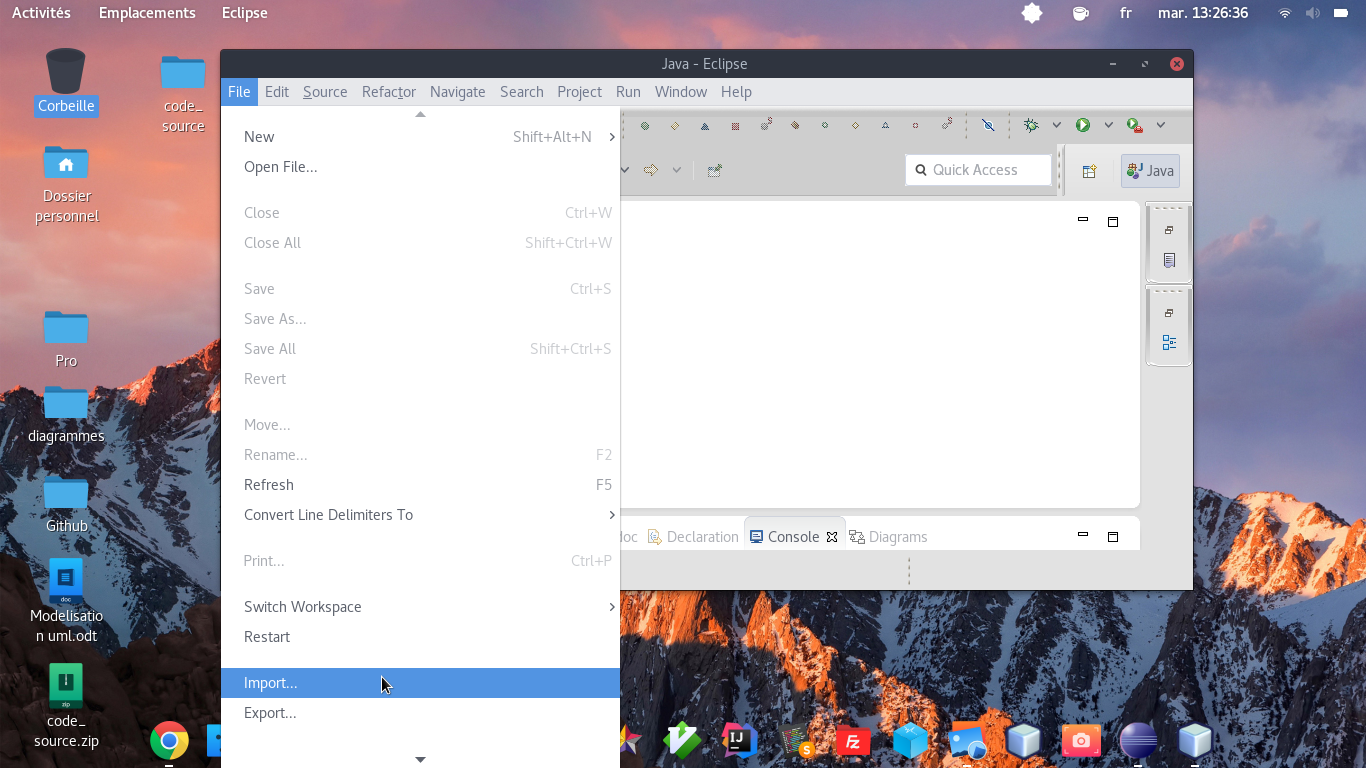Select the code_source folder on desktop
This screenshot has height=768, width=1366.
(x=183, y=93)
